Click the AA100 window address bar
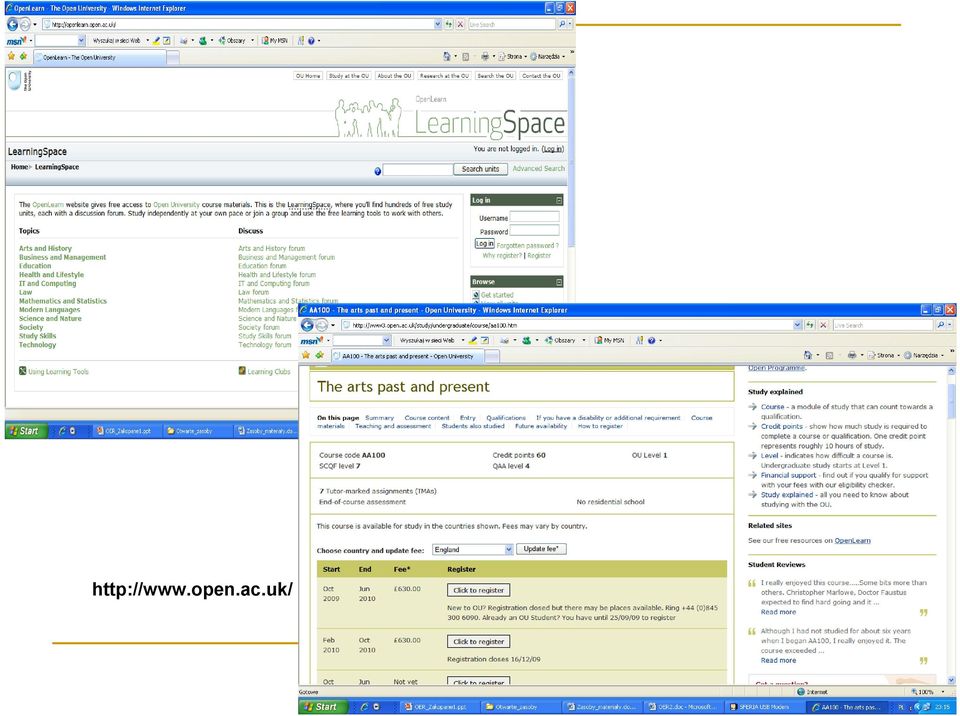Viewport: 960px width, 716px height. [567, 325]
